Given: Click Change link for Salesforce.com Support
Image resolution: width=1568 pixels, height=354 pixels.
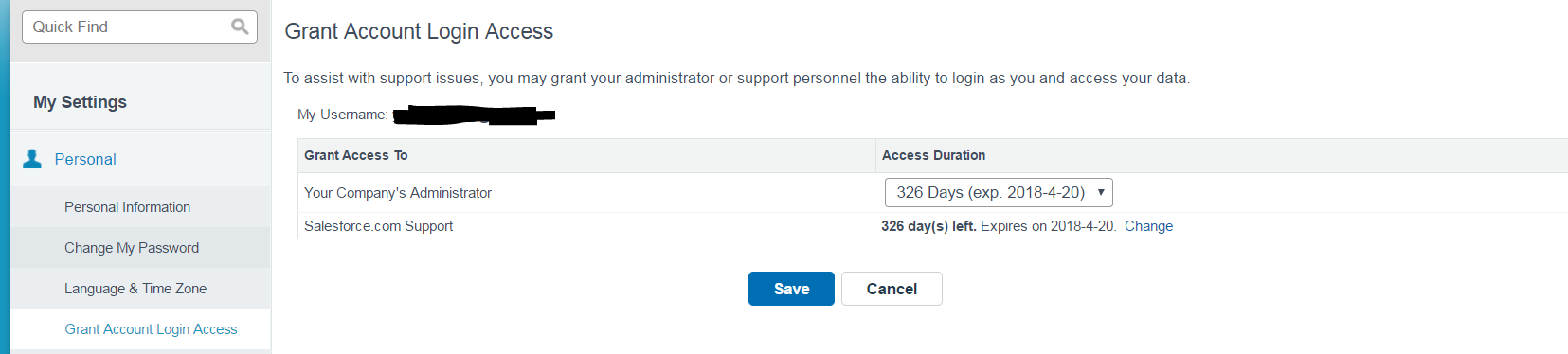Looking at the screenshot, I should coord(1148,226).
